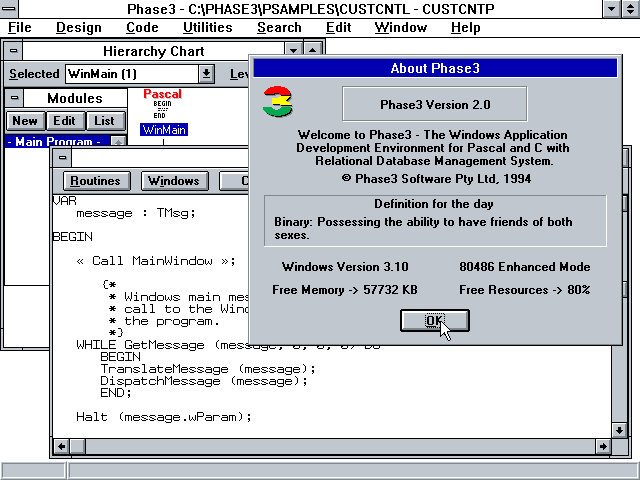
Task: Click the Pascal BEGIN END icon
Action: pos(162,104)
